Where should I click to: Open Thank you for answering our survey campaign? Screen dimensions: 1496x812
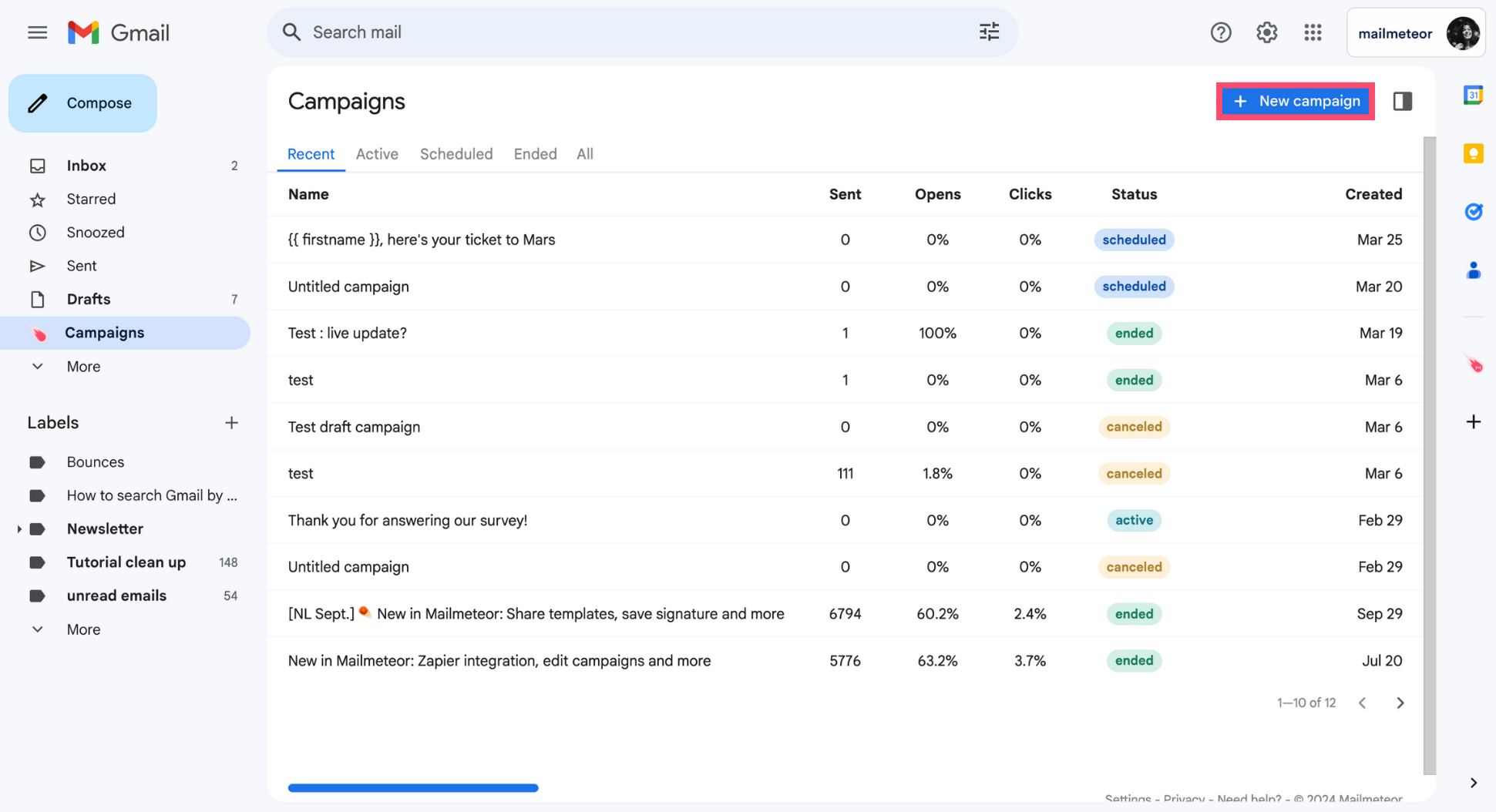click(845, 520)
